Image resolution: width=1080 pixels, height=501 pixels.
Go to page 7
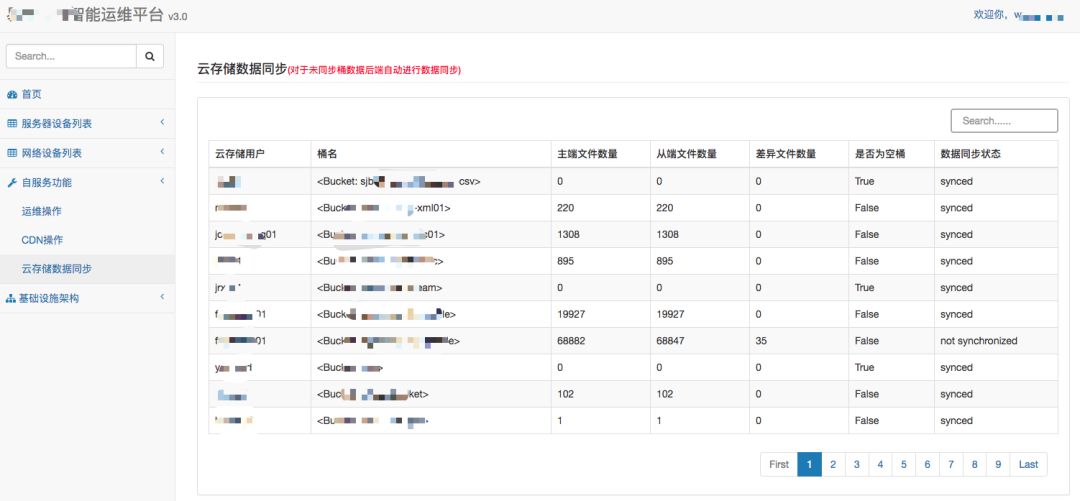click(951, 464)
